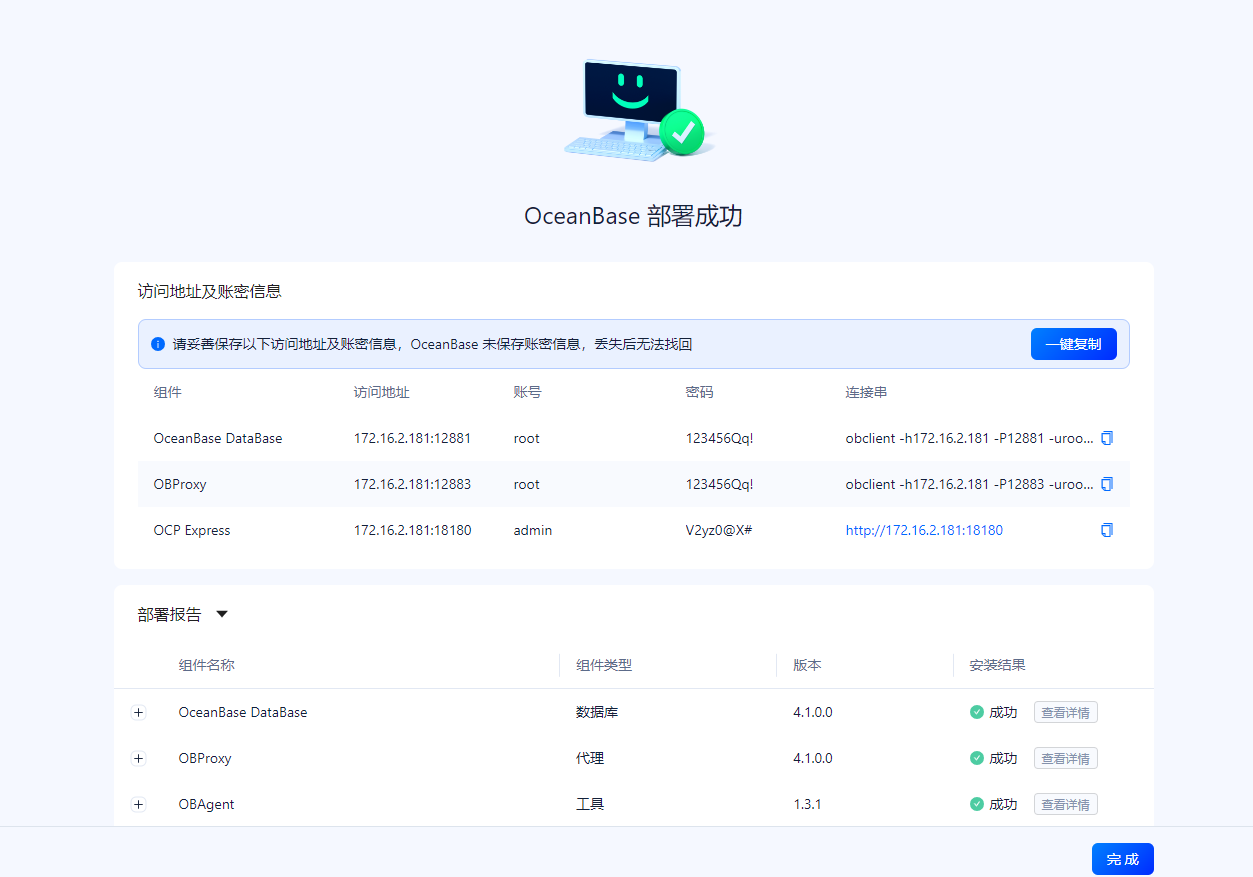The height and width of the screenshot is (877, 1253).
Task: Click the 一键复制 button
Action: point(1074,344)
